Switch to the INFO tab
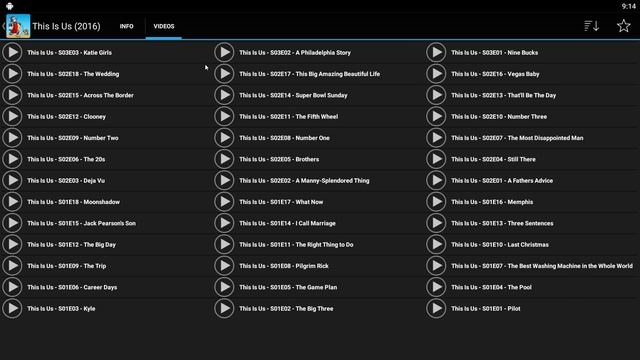 (127, 26)
